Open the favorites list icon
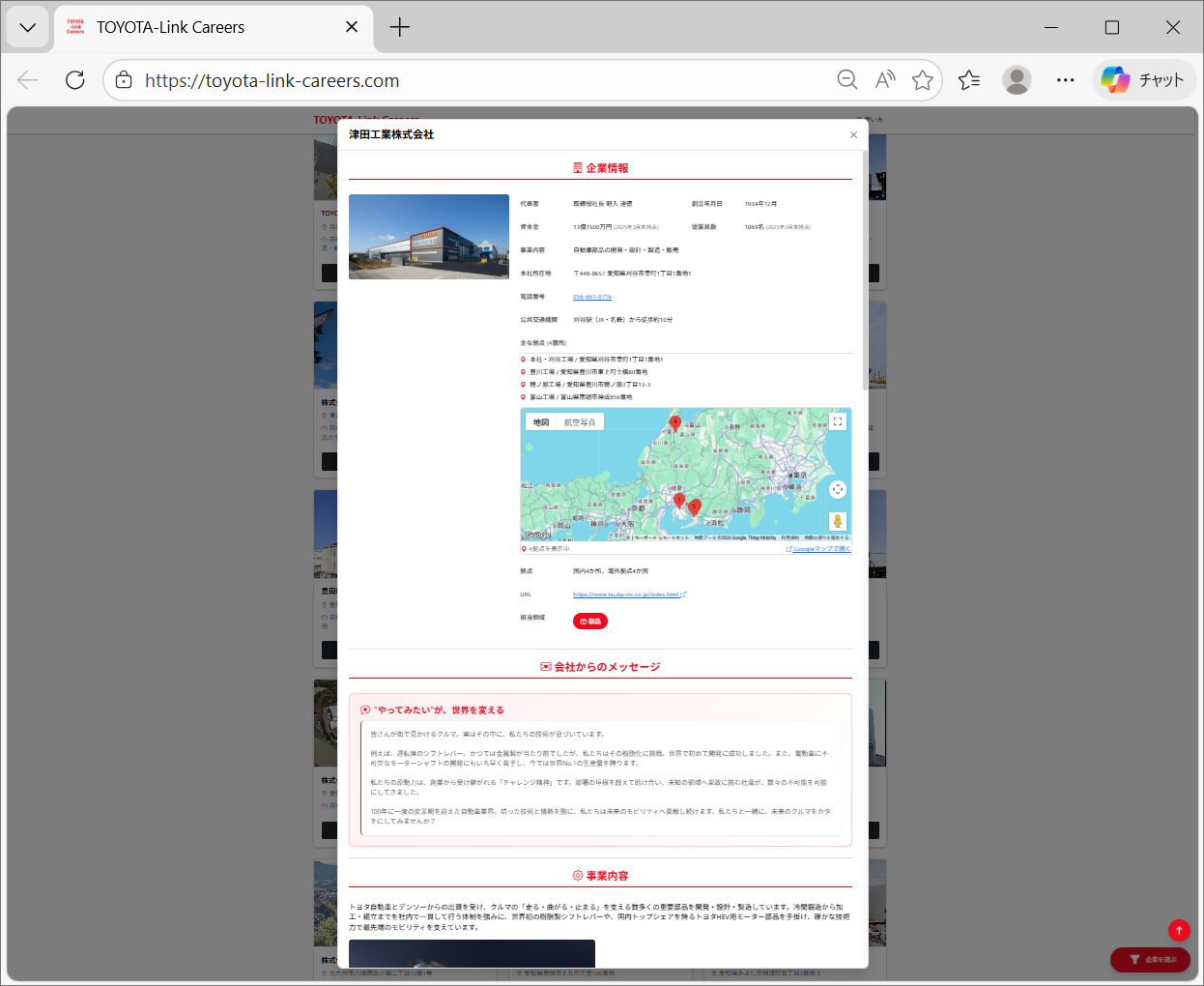1204x986 pixels. 969,80
